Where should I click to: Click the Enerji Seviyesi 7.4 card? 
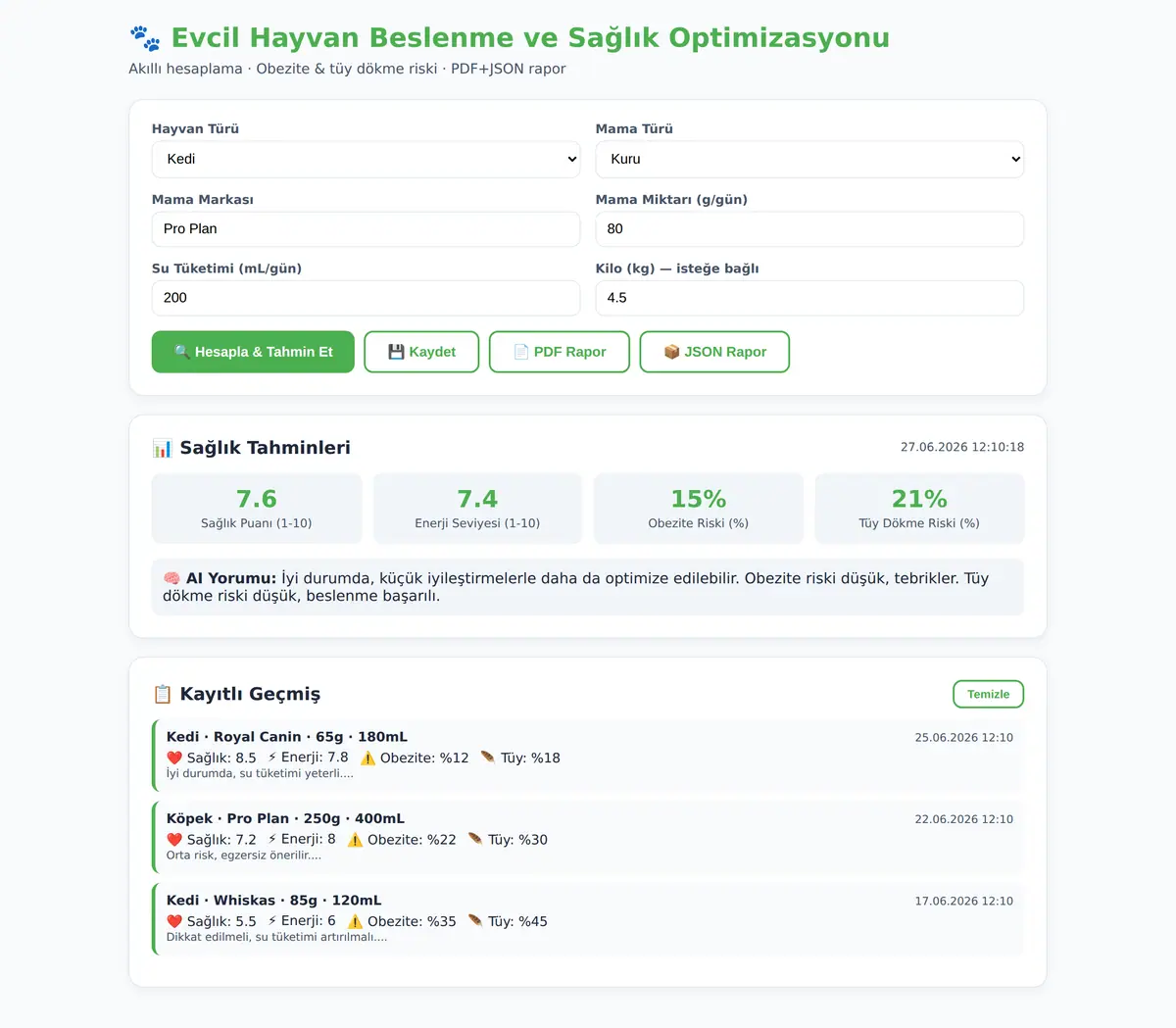(477, 509)
